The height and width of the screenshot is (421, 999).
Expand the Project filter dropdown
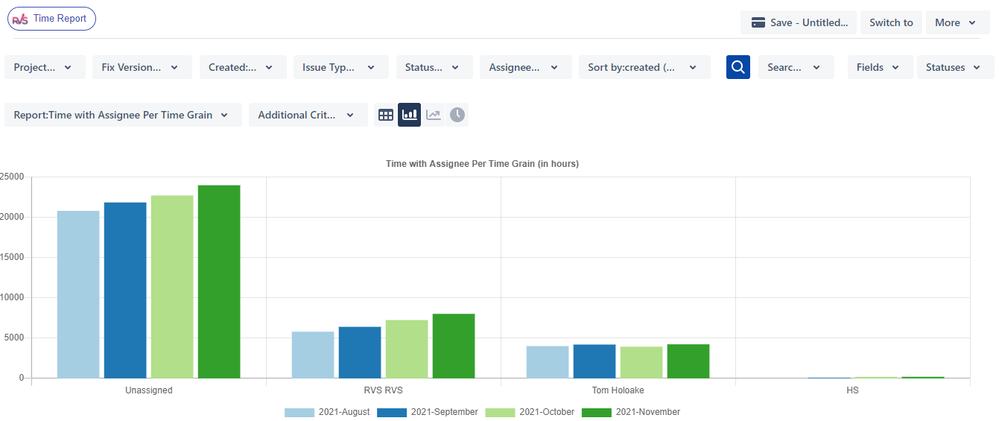coord(43,67)
